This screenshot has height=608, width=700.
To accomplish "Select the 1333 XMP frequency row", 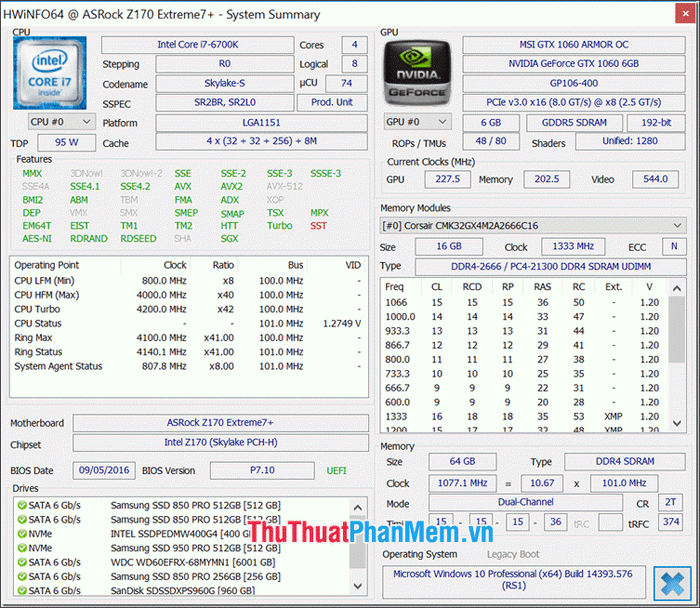I will (x=522, y=416).
